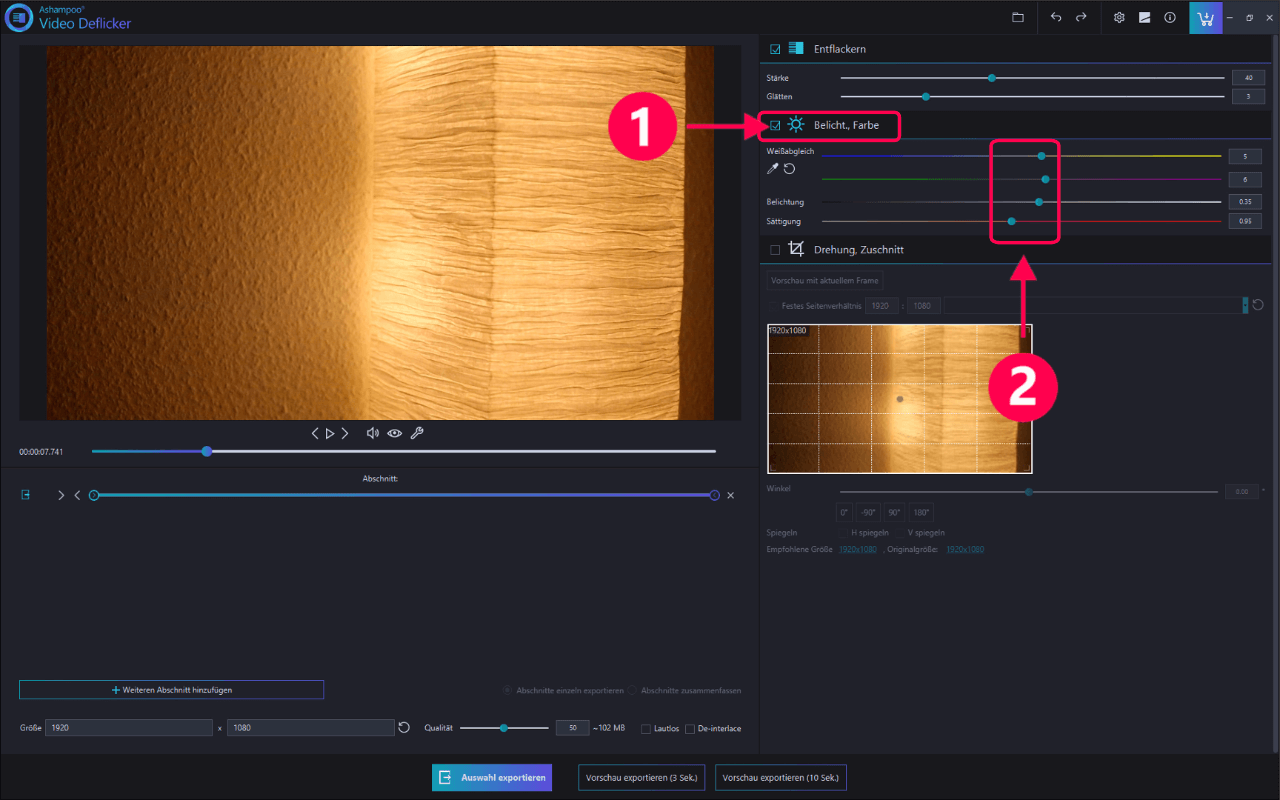Click the Winkel angle slider handle
The height and width of the screenshot is (800, 1280).
coord(1029,491)
